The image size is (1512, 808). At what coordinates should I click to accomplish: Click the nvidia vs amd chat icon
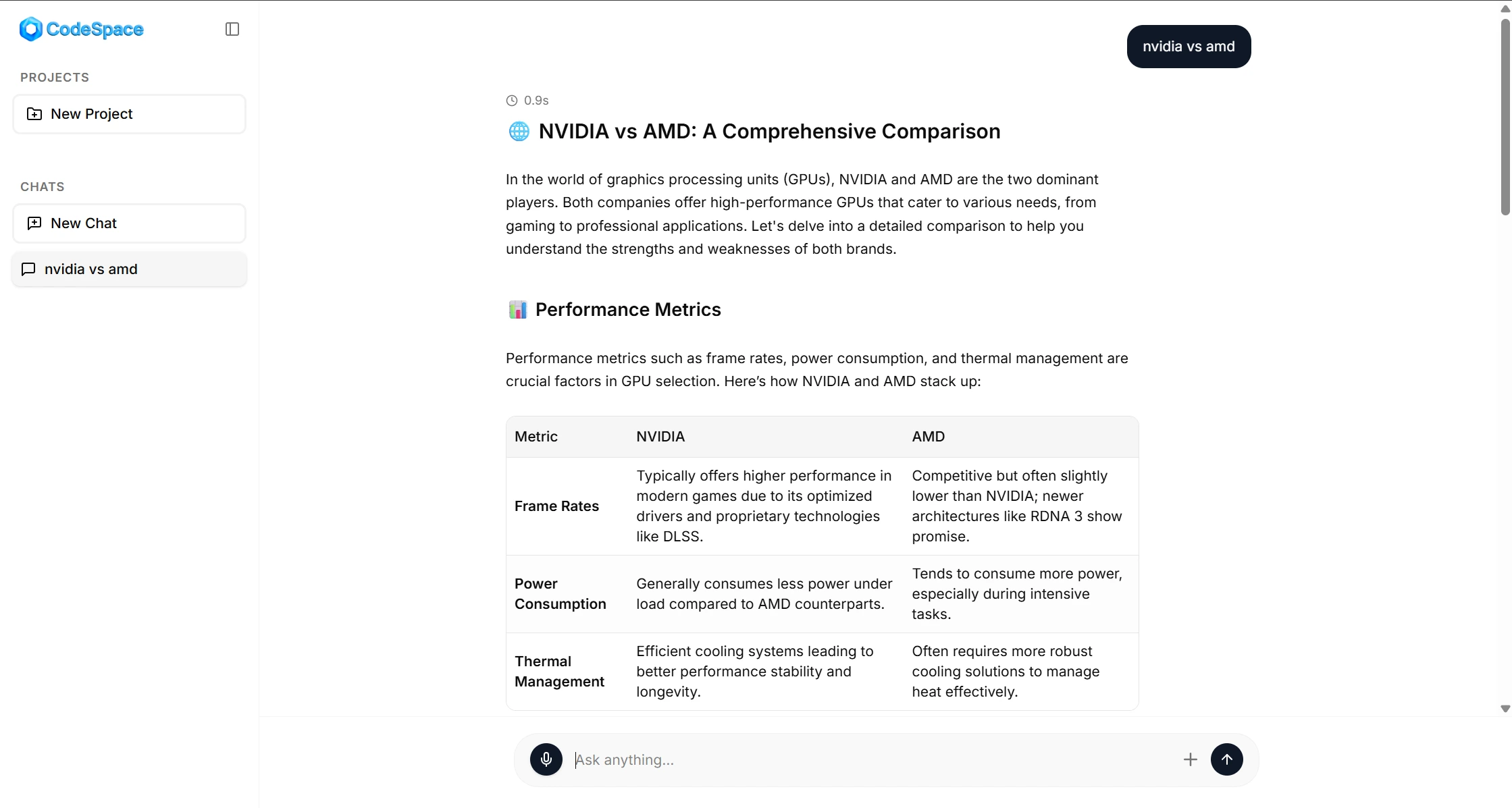[28, 269]
